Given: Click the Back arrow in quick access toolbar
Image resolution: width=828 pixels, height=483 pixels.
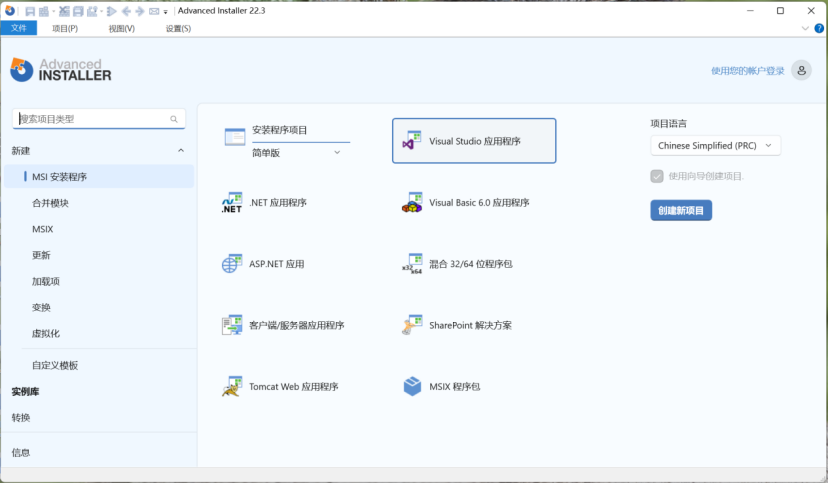Looking at the screenshot, I should tap(126, 11).
